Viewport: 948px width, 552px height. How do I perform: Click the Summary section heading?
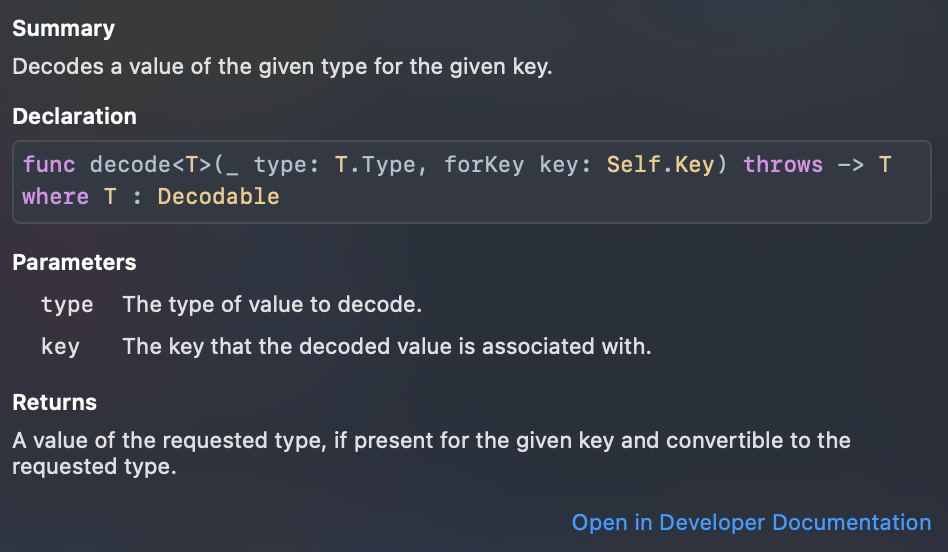pos(63,29)
